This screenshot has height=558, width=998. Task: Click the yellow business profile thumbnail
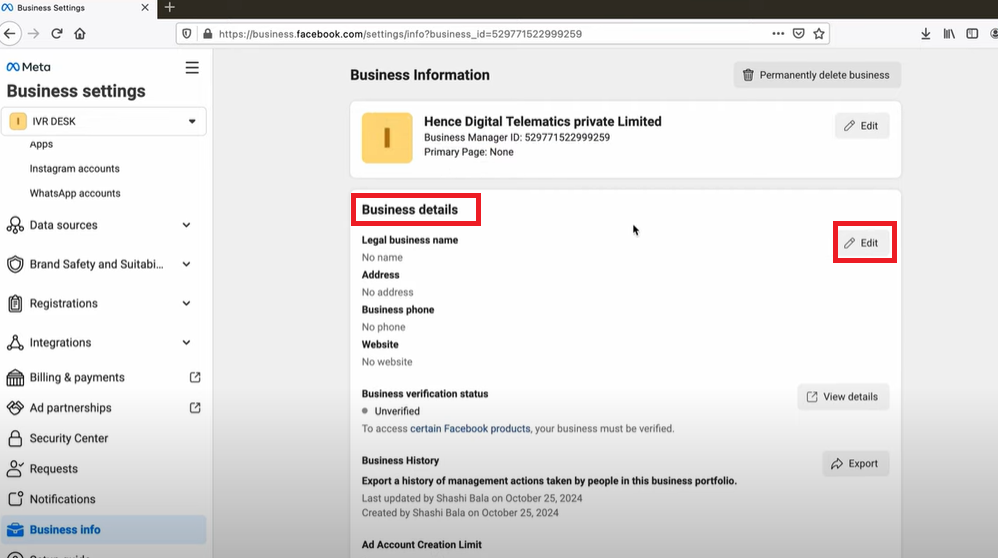[x=387, y=138]
